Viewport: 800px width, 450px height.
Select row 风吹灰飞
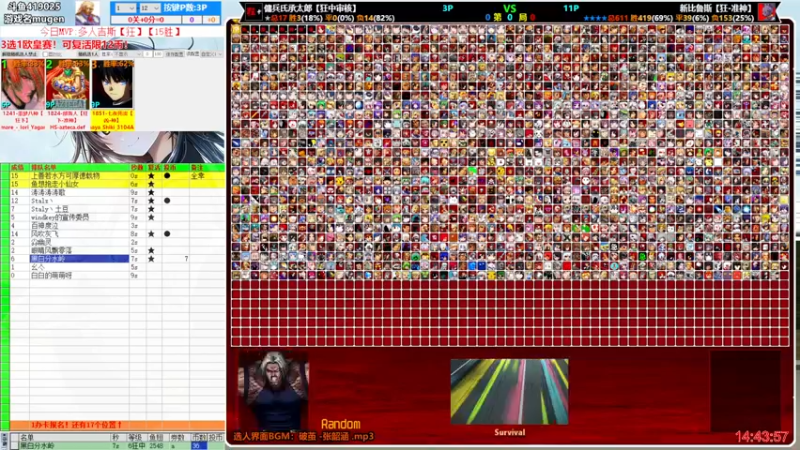point(117,234)
